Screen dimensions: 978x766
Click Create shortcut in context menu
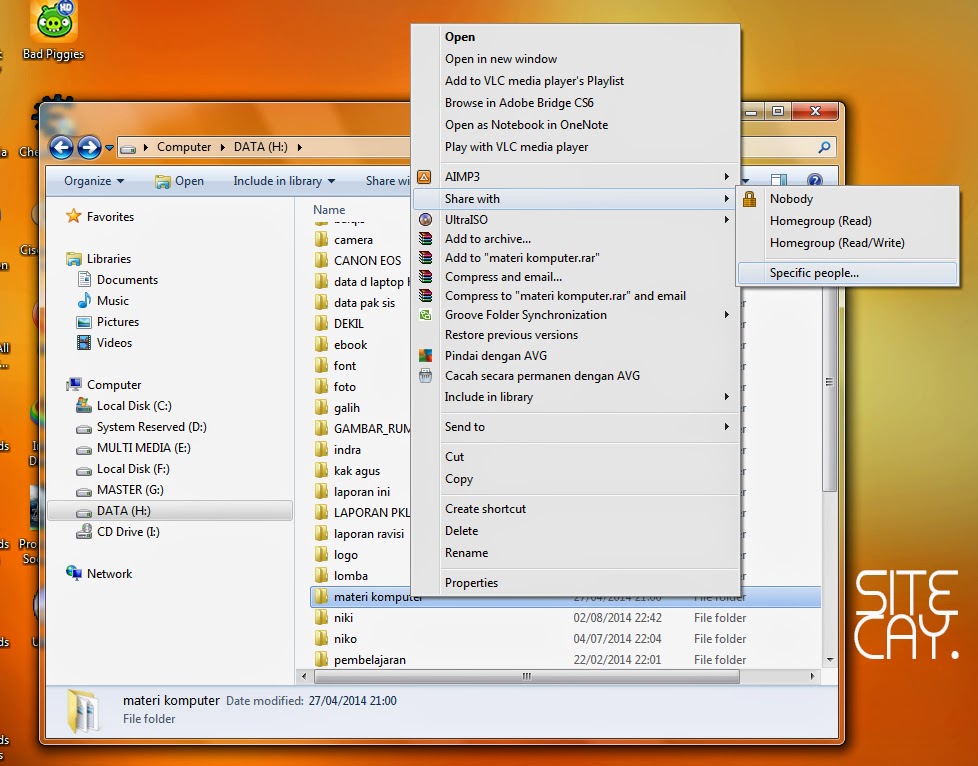[575, 508]
